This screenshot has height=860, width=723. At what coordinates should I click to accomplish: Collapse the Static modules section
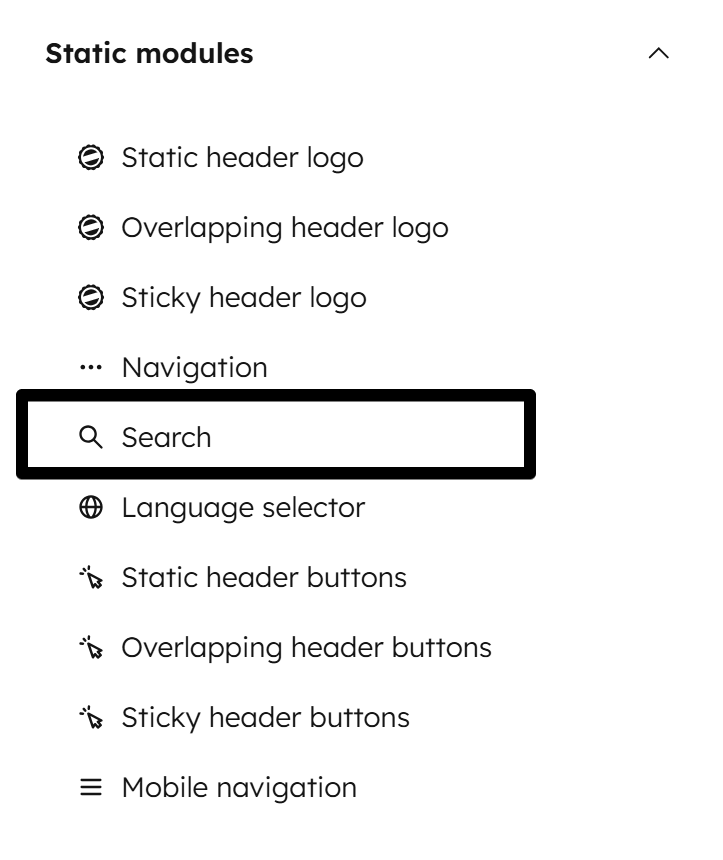click(x=660, y=54)
